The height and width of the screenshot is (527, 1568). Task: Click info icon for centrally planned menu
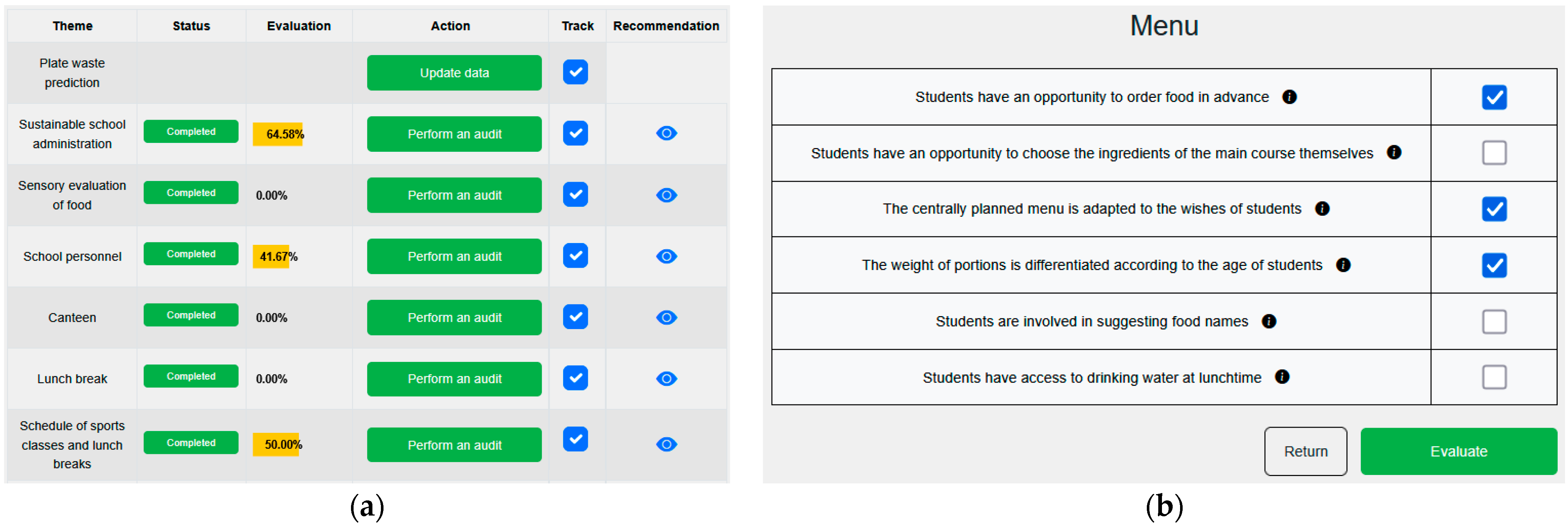pyautogui.click(x=1322, y=209)
